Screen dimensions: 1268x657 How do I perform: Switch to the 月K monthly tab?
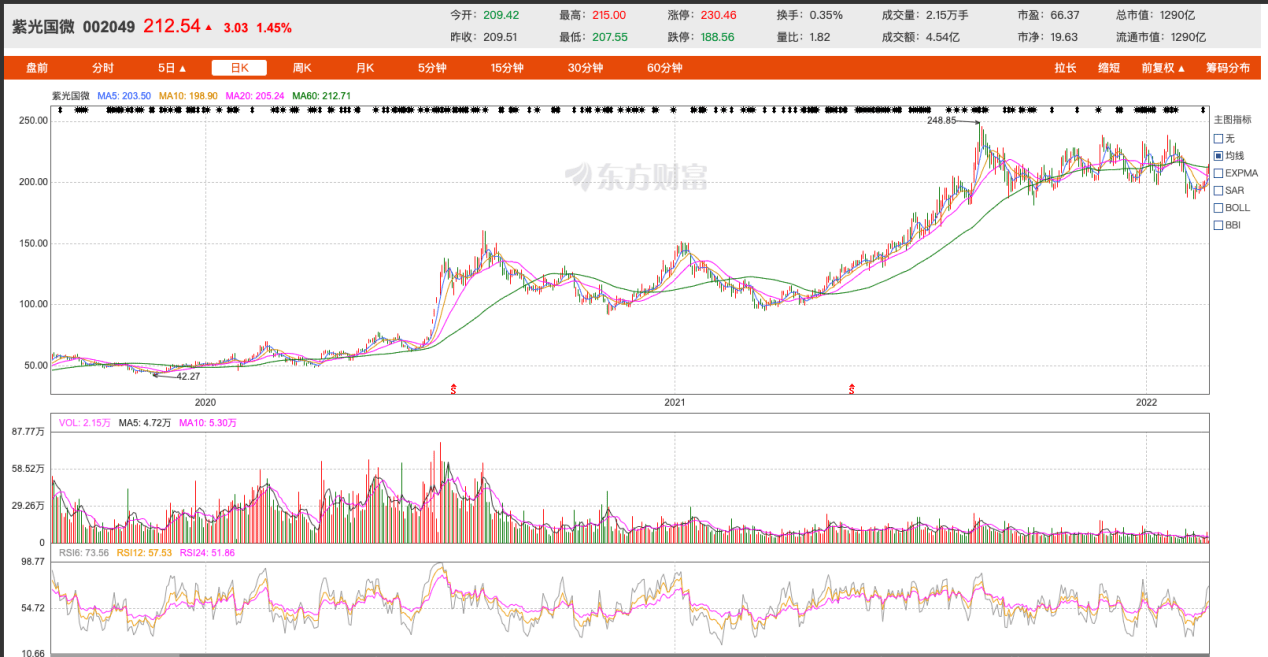(365, 68)
